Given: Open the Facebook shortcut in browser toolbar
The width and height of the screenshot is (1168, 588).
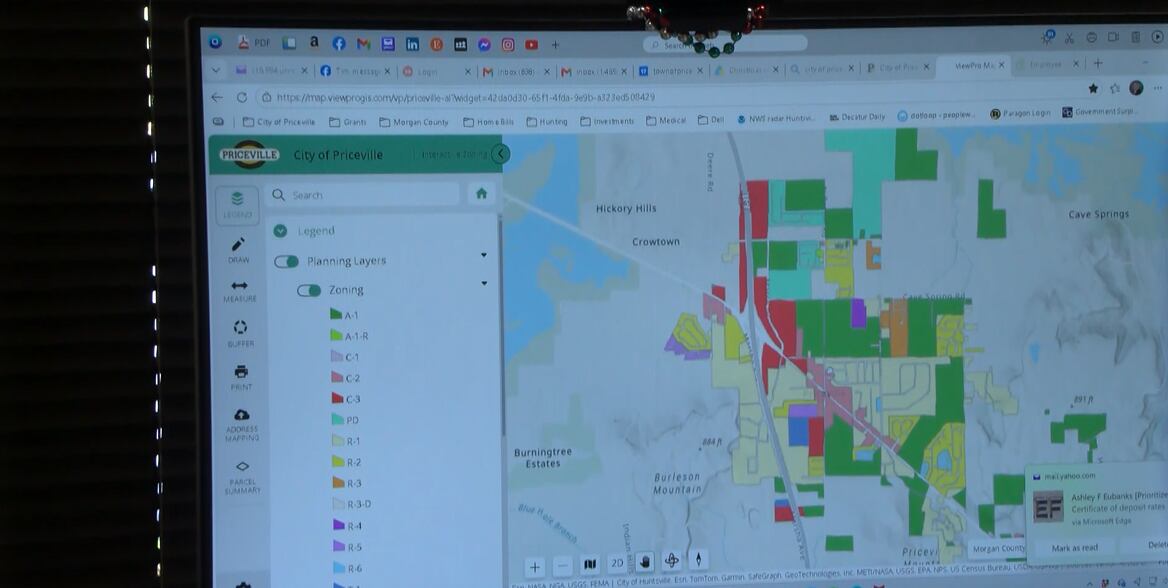Looking at the screenshot, I should (338, 44).
